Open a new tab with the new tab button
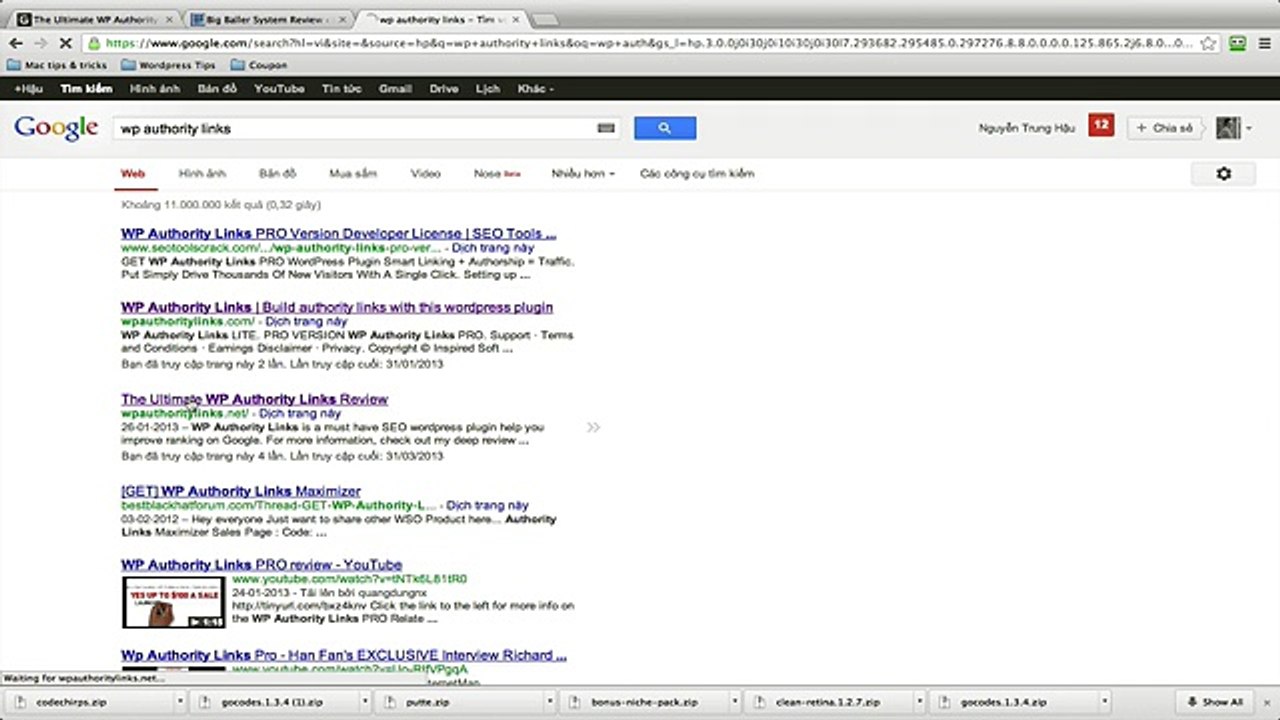The width and height of the screenshot is (1280, 720). click(x=545, y=19)
